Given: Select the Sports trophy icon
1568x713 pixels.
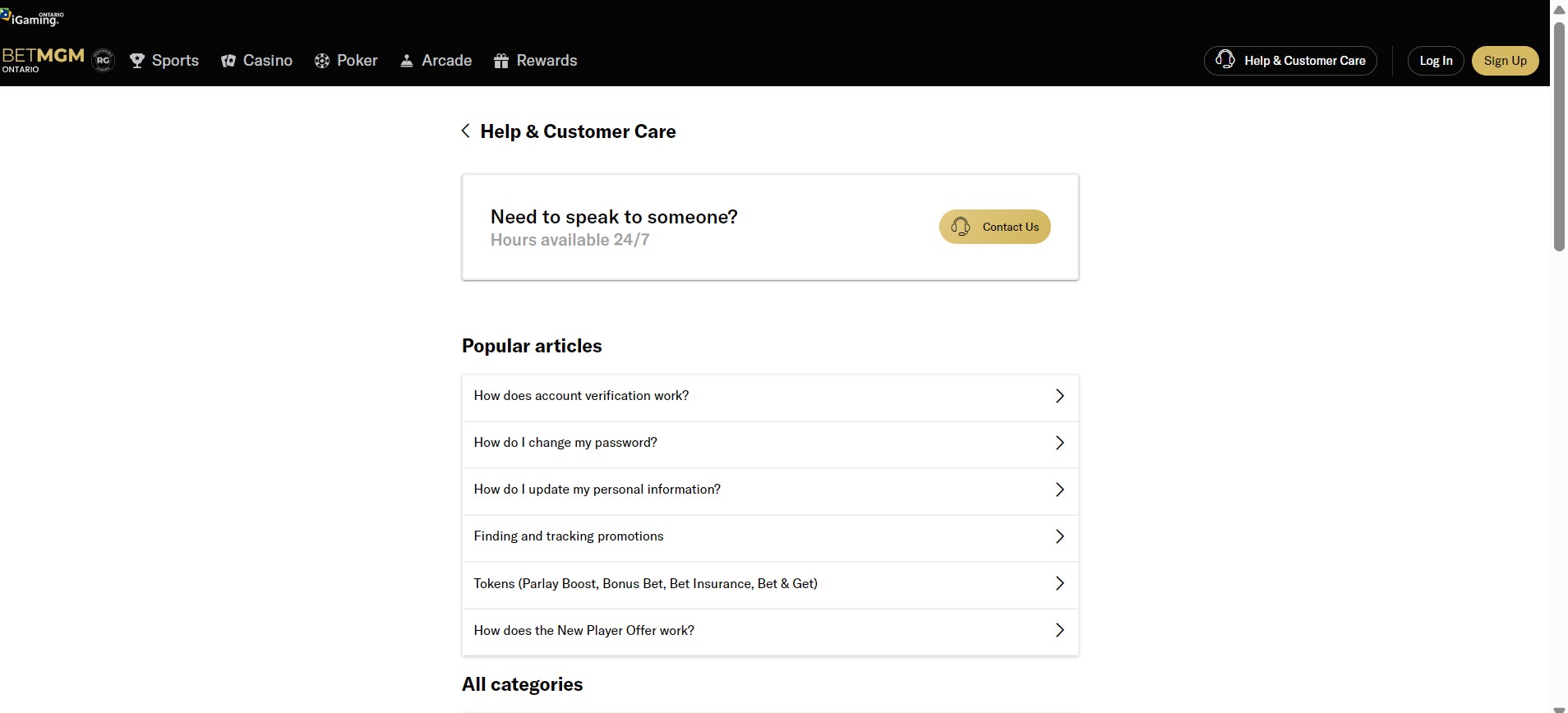Looking at the screenshot, I should [x=137, y=60].
